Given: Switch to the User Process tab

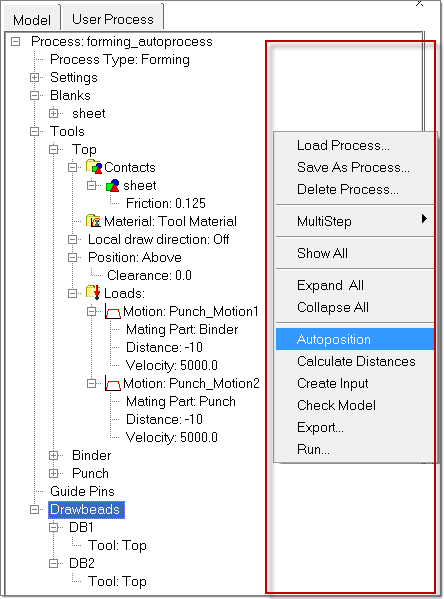Looking at the screenshot, I should coord(113,18).
